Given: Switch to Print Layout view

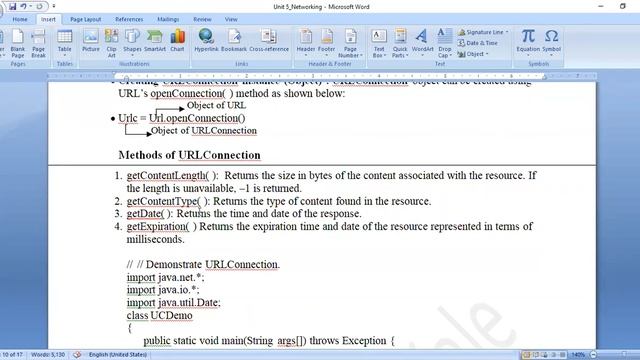Looking at the screenshot, I should click(526, 355).
